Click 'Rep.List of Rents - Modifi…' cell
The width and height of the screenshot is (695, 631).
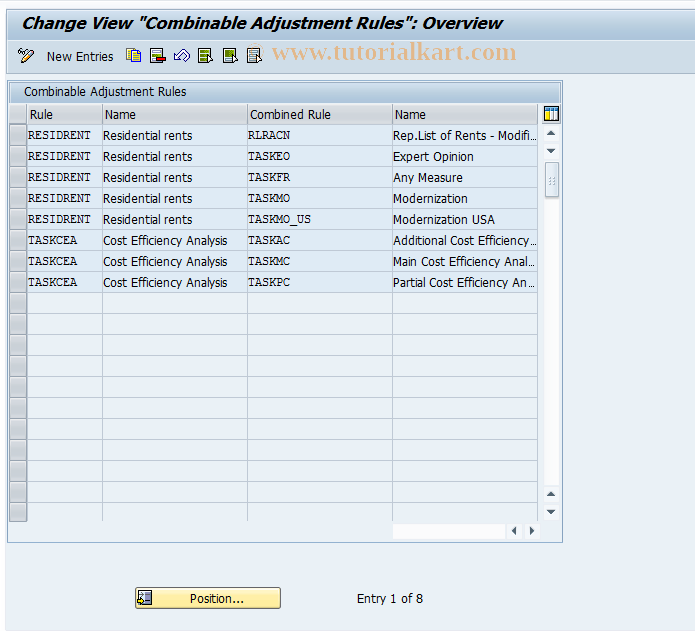click(x=465, y=135)
